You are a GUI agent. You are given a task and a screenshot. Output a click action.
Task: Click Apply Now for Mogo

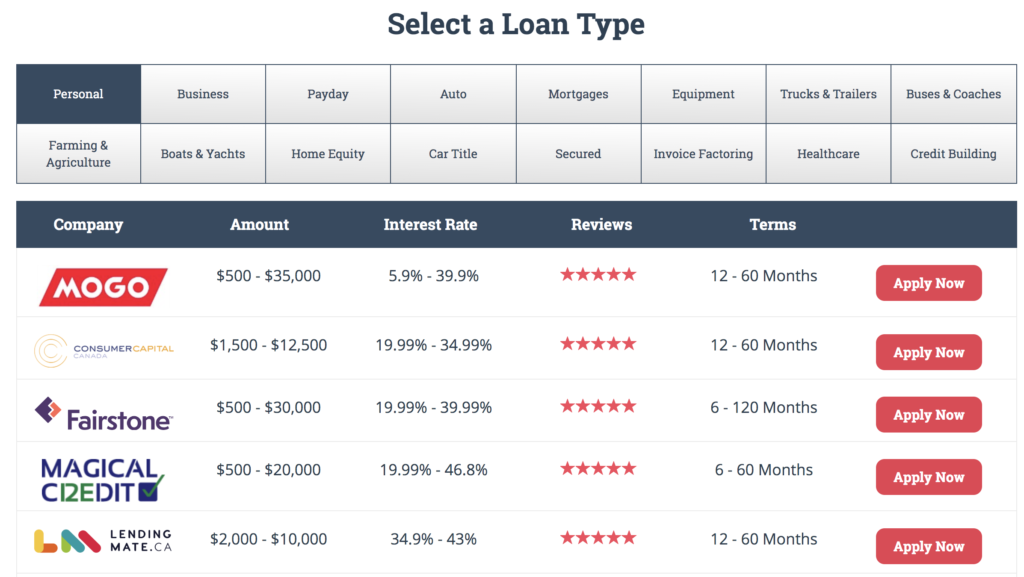tap(929, 283)
